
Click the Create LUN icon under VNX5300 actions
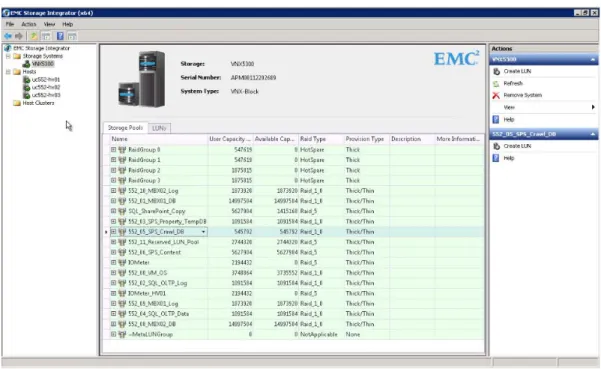click(x=496, y=71)
